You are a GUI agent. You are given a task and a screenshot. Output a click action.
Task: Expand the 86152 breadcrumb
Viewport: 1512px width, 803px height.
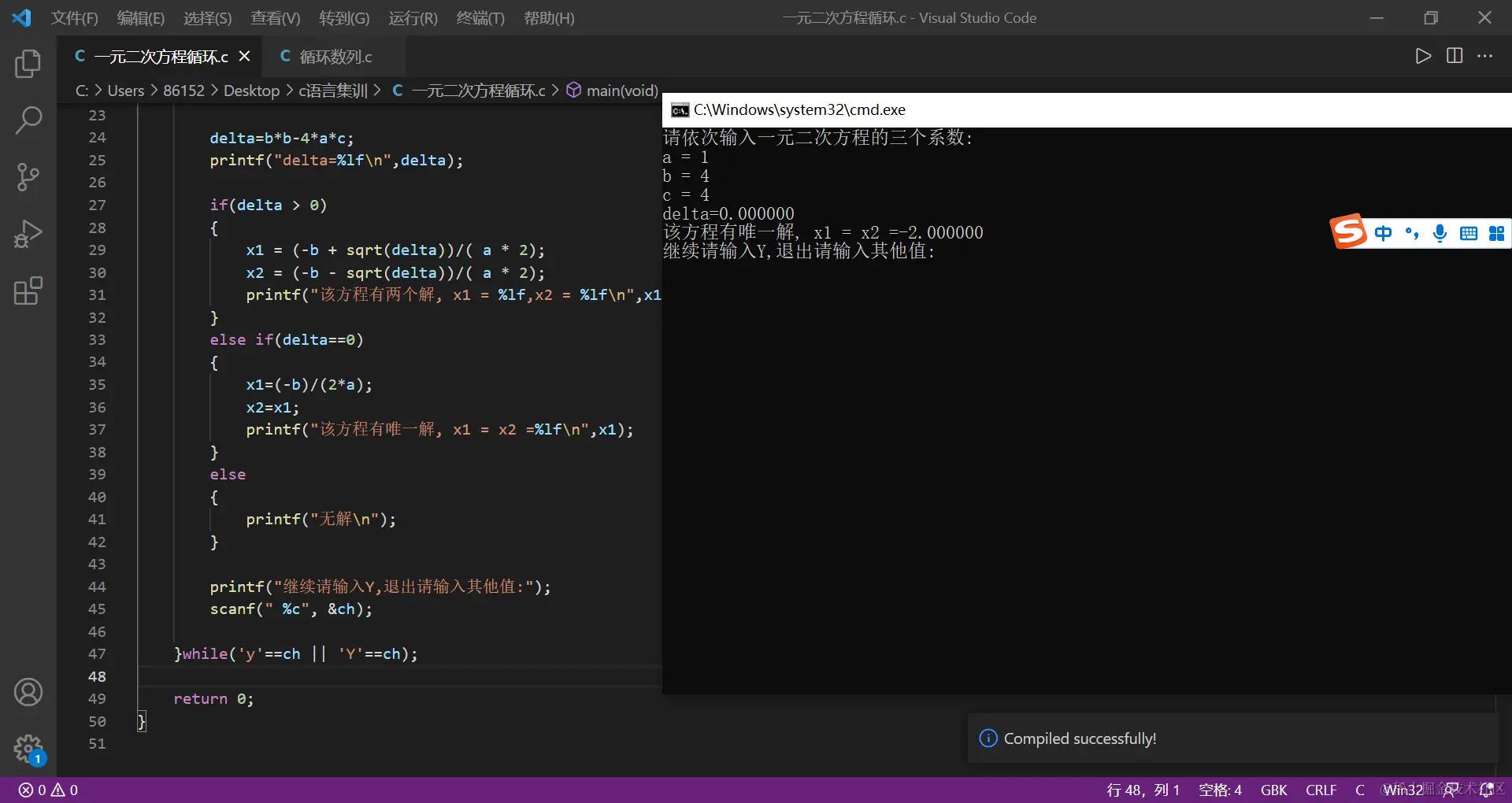[x=183, y=91]
